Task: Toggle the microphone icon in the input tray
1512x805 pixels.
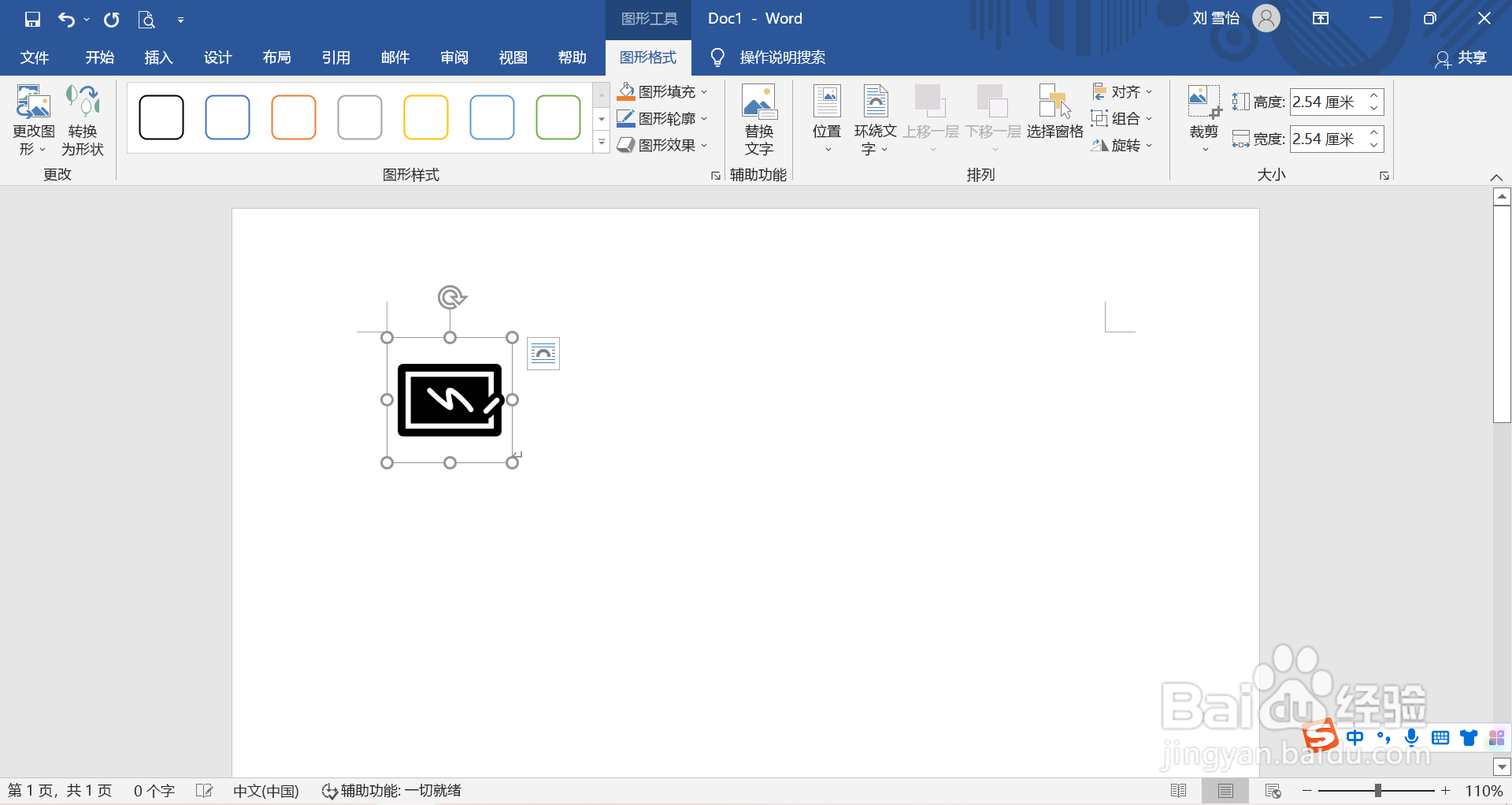Action: pyautogui.click(x=1411, y=737)
